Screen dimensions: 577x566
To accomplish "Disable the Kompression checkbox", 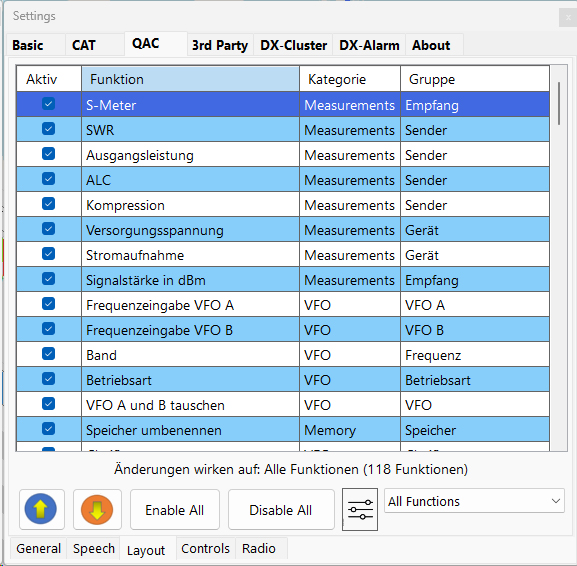I will click(x=48, y=204).
